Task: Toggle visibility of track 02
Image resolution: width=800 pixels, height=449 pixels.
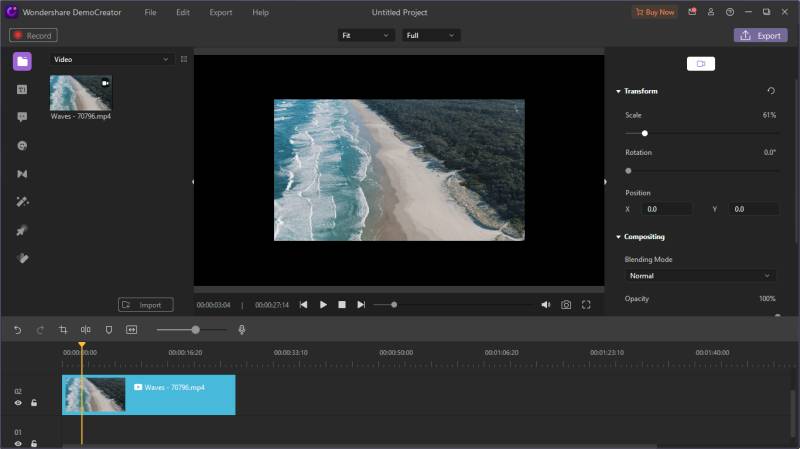Action: coord(18,403)
